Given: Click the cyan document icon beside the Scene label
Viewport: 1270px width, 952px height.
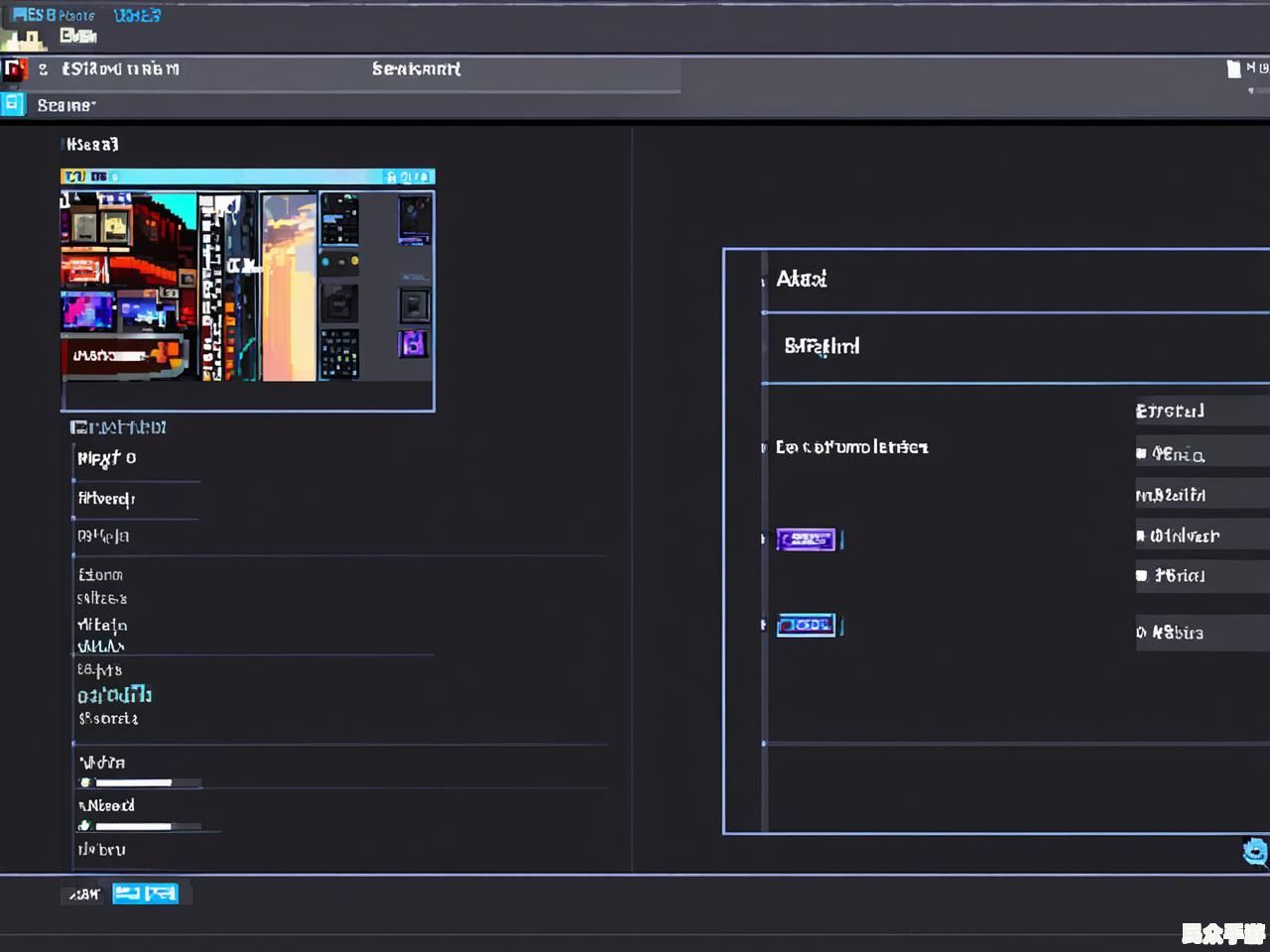Looking at the screenshot, I should click(13, 104).
